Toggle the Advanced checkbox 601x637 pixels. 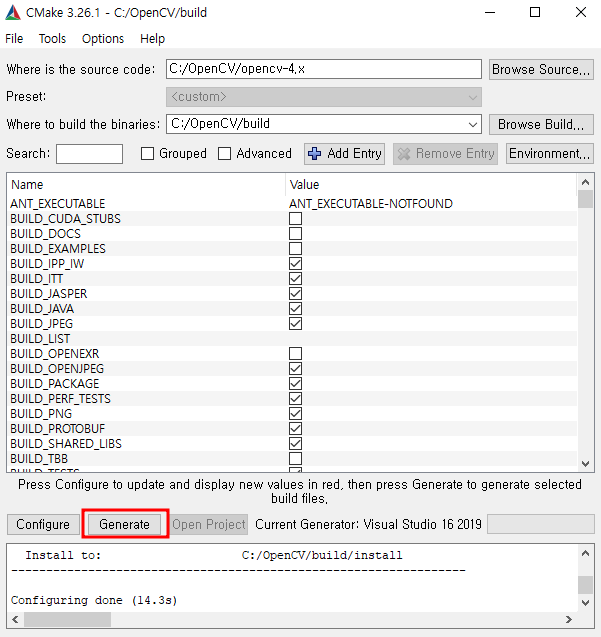pos(224,154)
